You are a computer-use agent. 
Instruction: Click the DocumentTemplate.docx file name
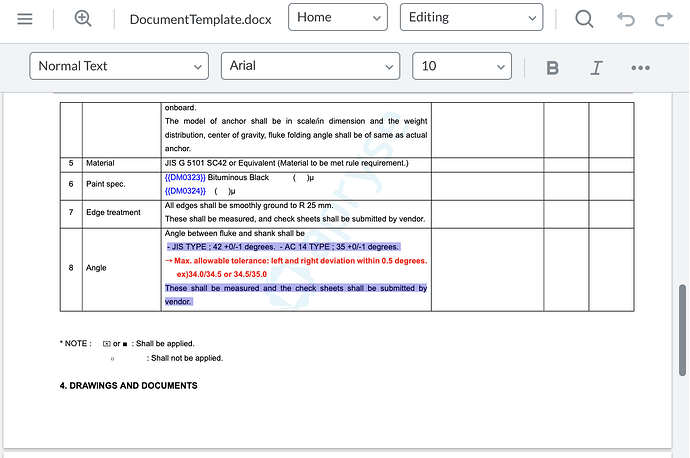pyautogui.click(x=200, y=19)
